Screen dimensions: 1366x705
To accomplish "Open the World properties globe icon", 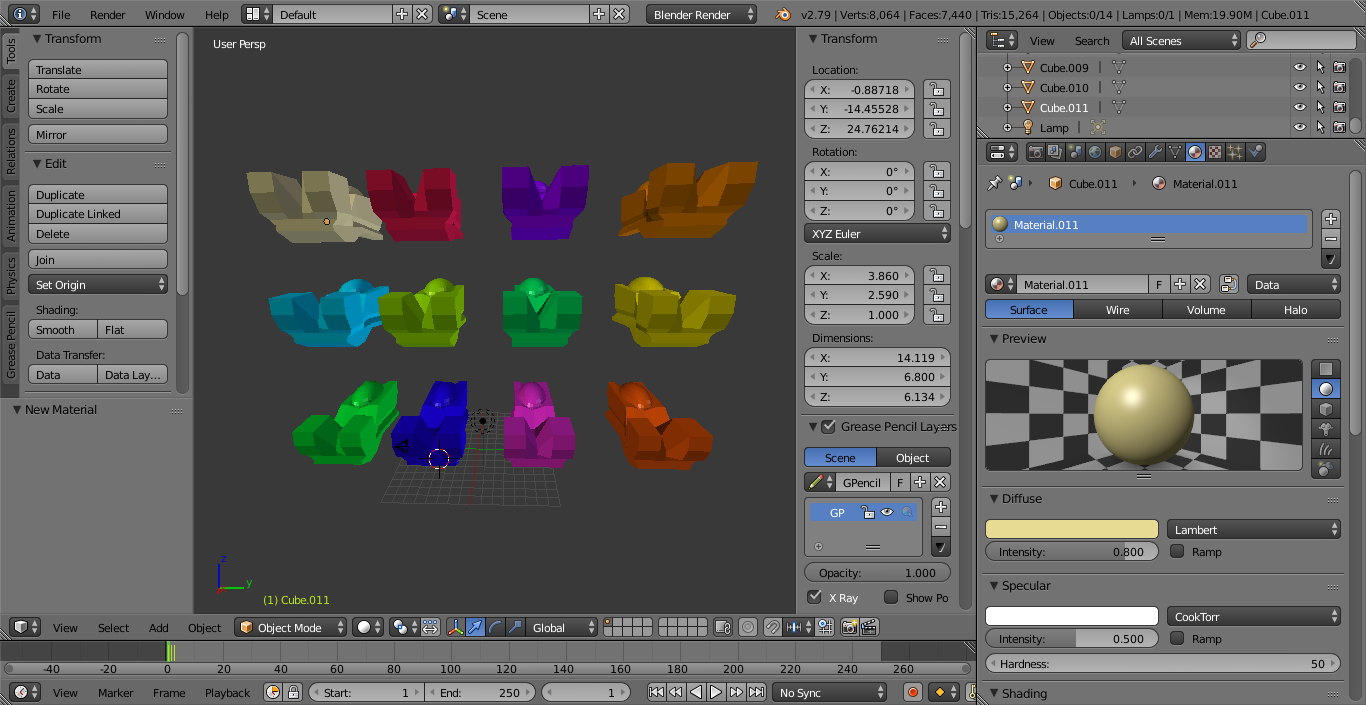I will [x=1095, y=152].
